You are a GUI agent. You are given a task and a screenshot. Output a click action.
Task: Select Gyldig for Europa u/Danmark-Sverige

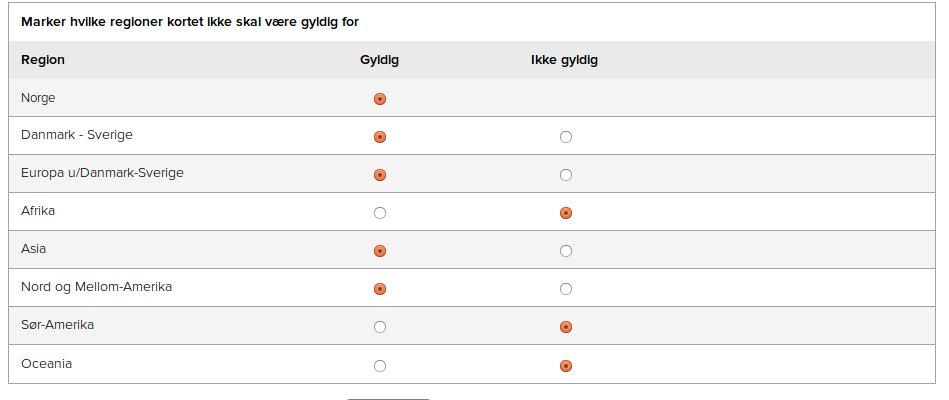[x=379, y=175]
